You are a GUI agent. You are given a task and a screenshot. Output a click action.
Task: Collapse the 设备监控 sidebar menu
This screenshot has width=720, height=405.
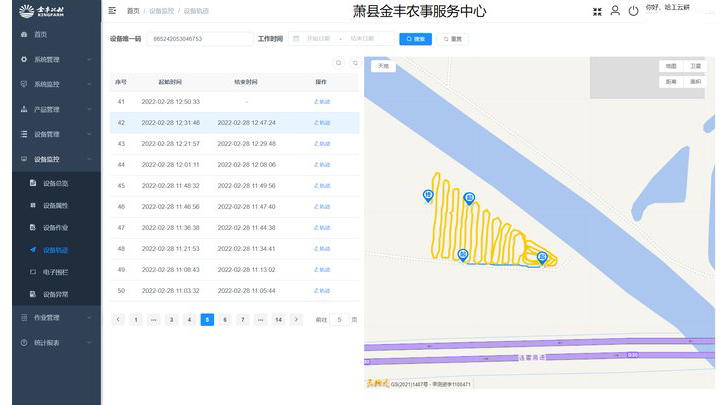click(50, 159)
